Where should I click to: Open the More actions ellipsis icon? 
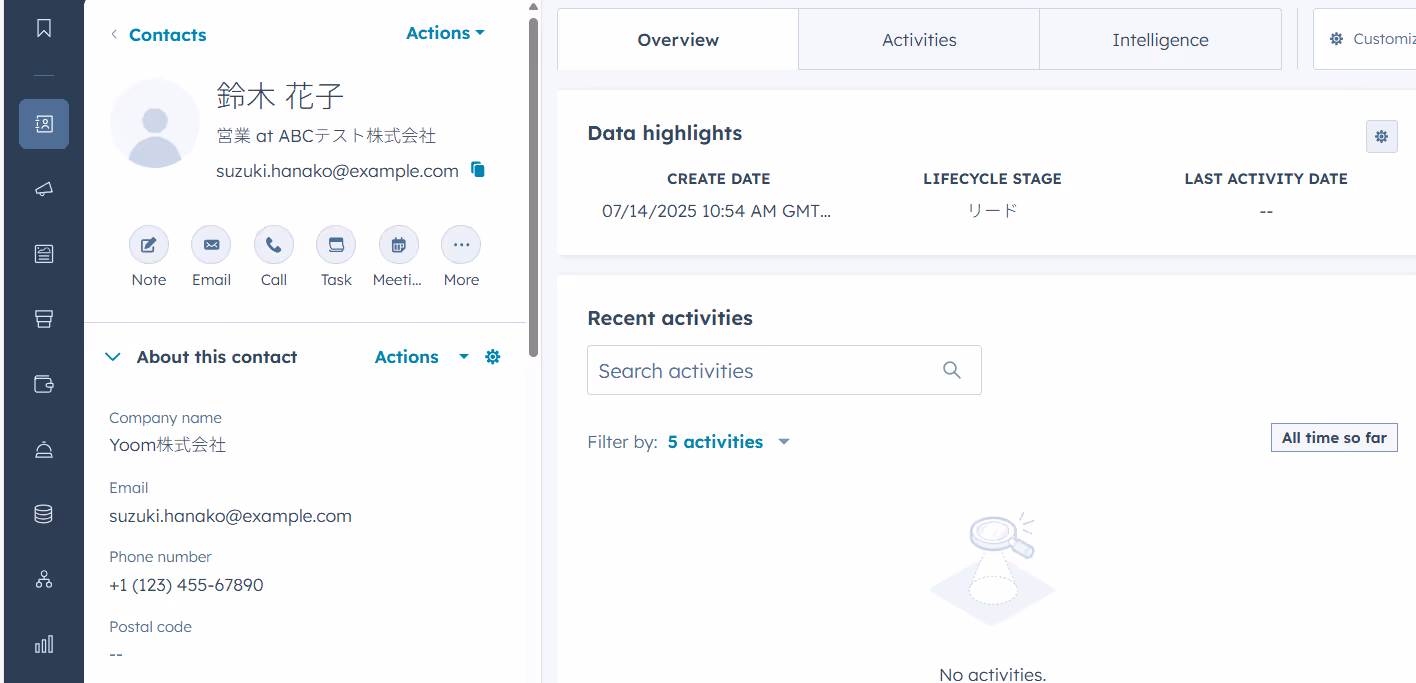pos(461,245)
